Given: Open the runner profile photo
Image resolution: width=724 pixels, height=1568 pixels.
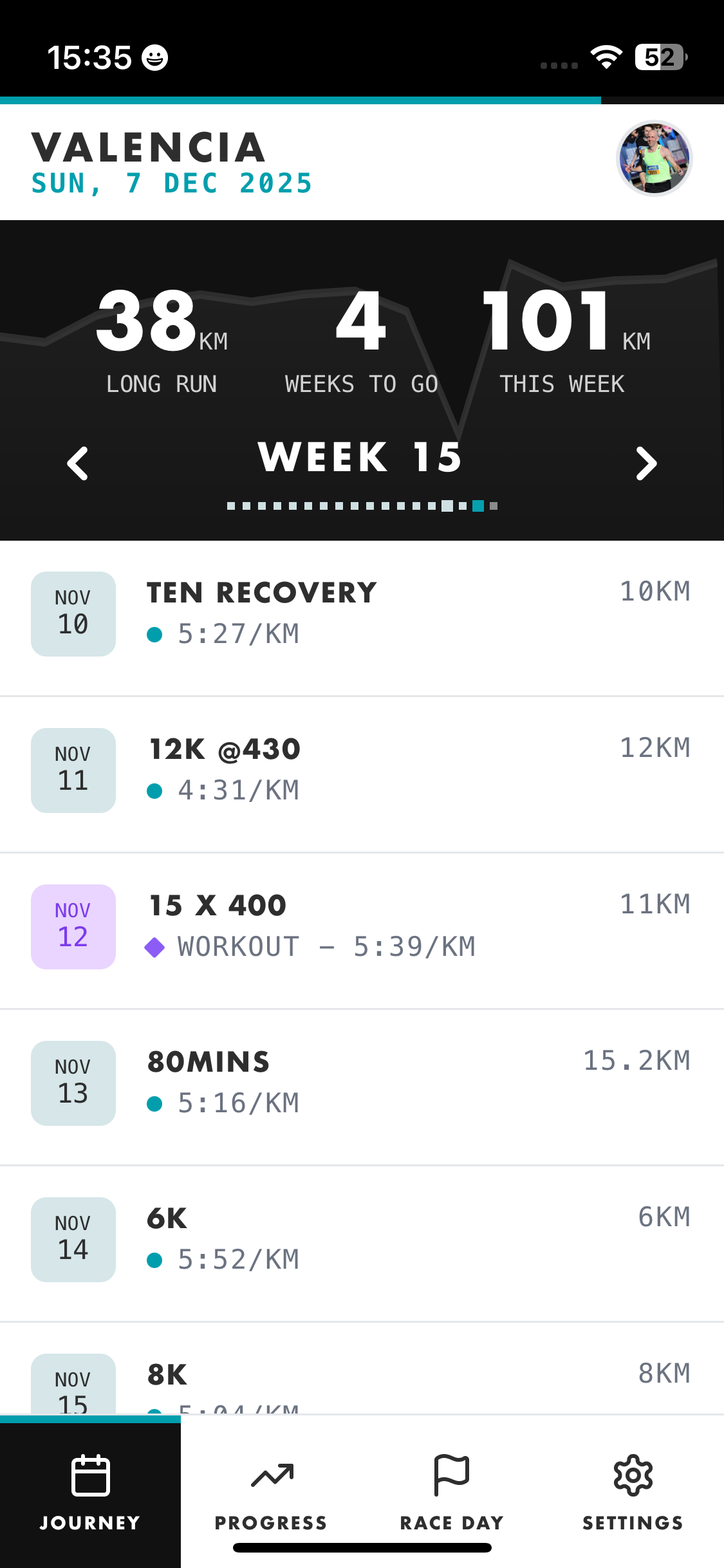Looking at the screenshot, I should [x=654, y=158].
